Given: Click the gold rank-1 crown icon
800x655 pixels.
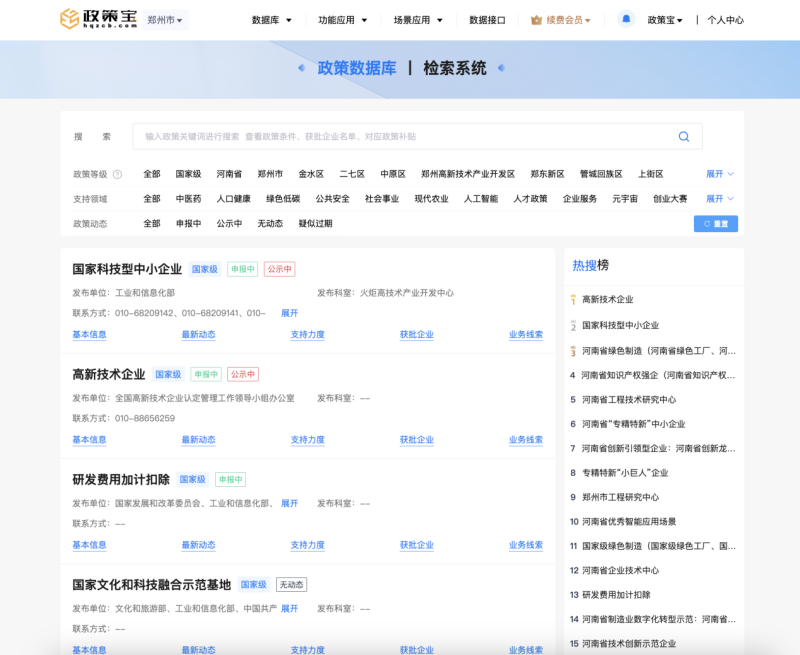Looking at the screenshot, I should point(573,299).
